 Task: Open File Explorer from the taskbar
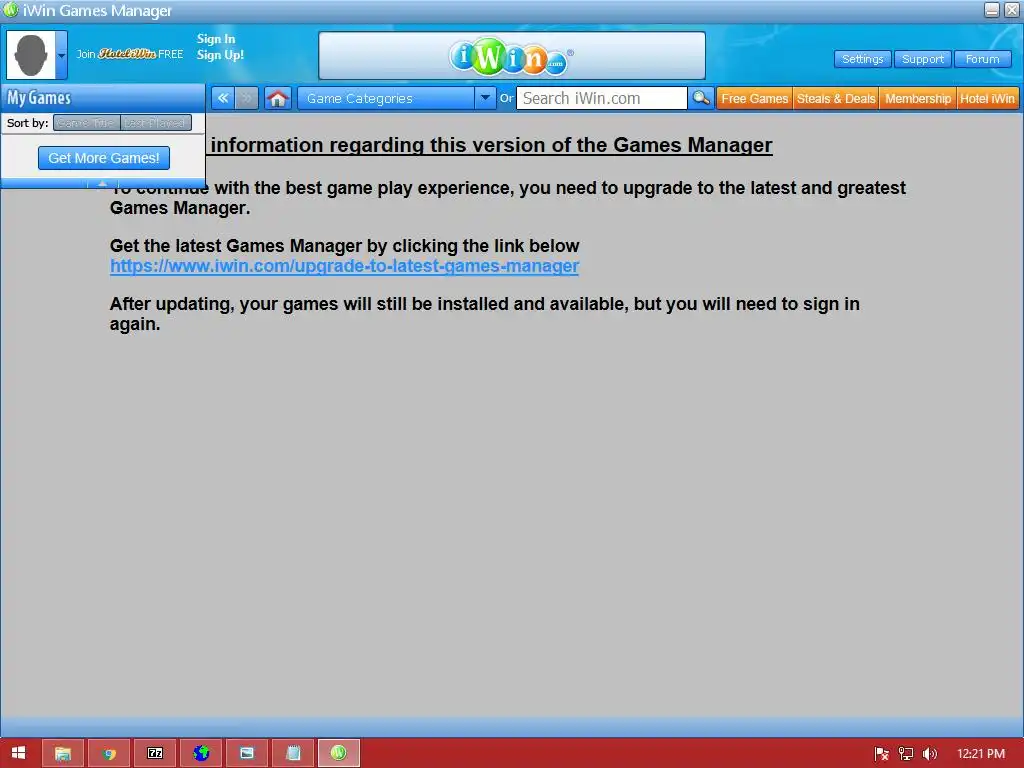coord(63,753)
